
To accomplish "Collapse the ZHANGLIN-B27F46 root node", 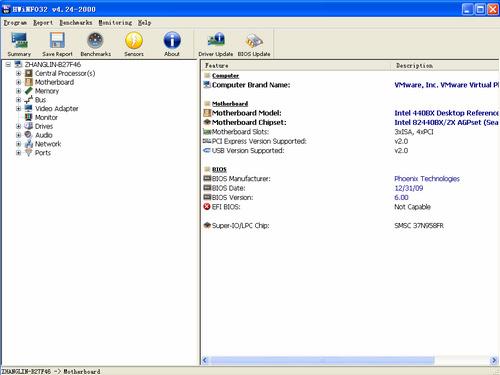I will (8, 64).
